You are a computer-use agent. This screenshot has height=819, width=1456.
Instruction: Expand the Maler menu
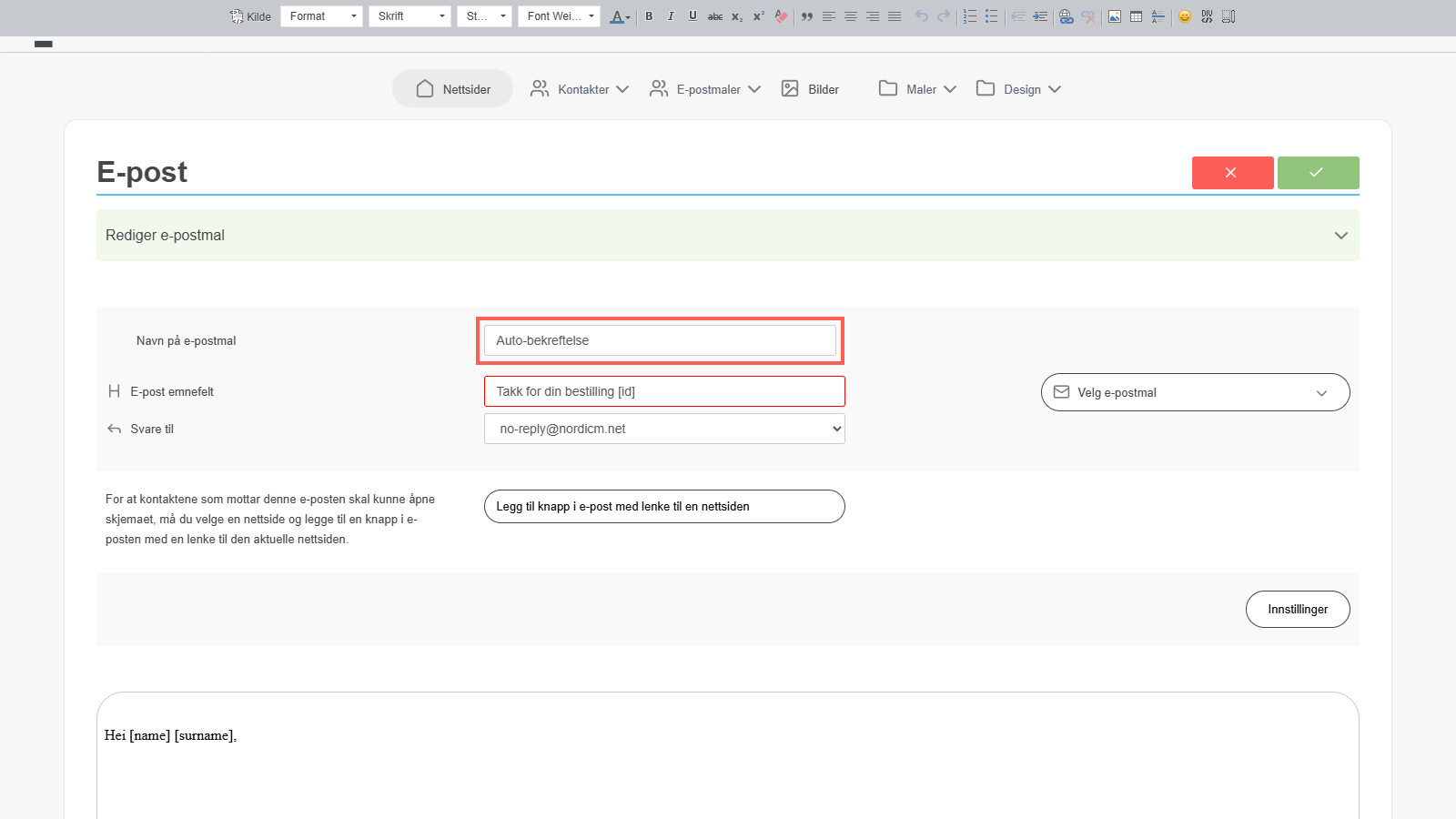click(x=917, y=89)
